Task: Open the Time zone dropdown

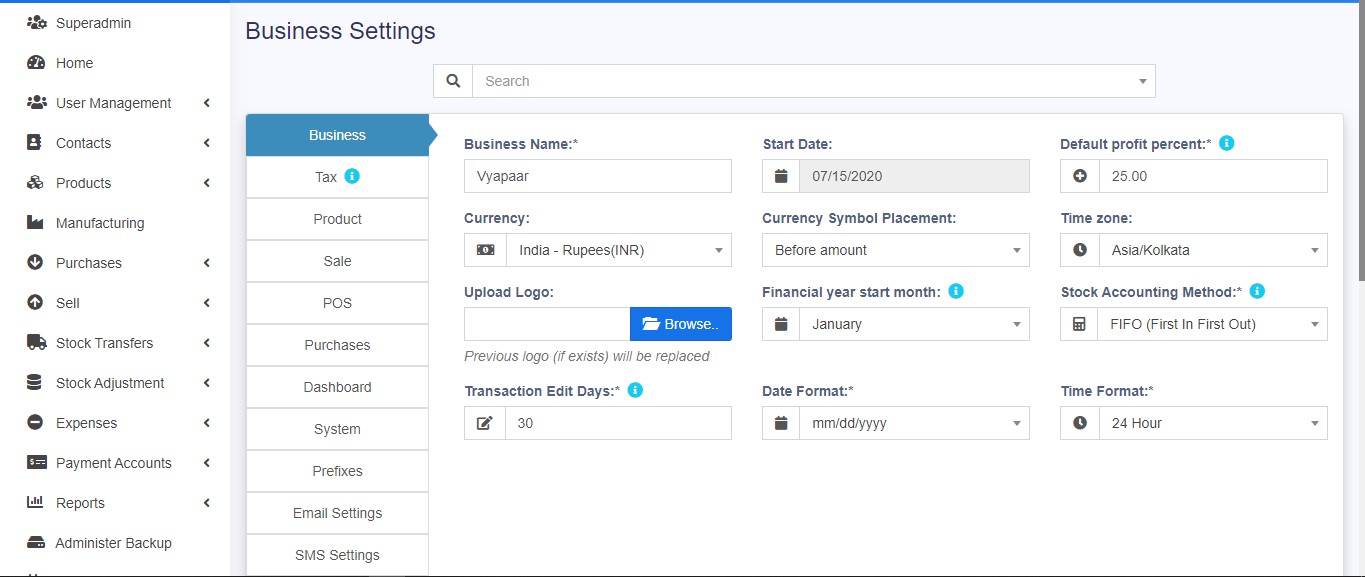Action: coord(1212,250)
